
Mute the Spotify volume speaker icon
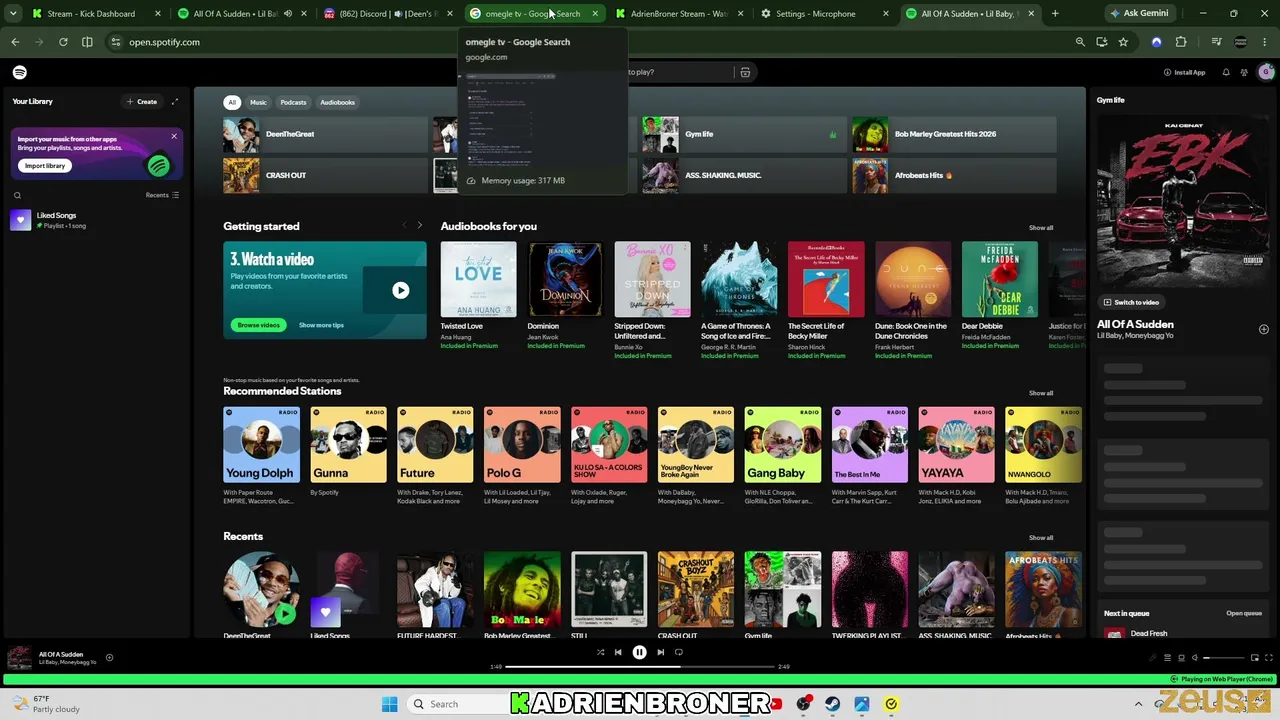pos(1195,658)
